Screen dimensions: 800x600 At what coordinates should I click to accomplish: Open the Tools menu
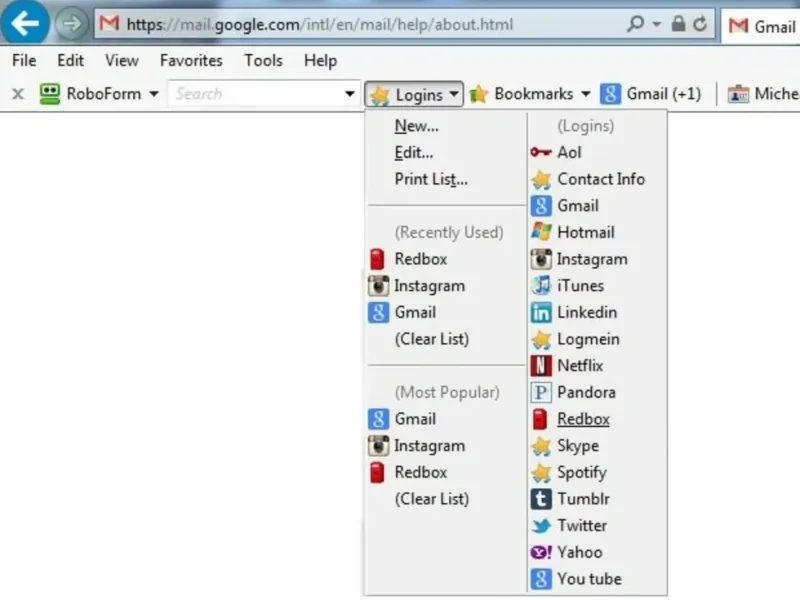tap(263, 61)
